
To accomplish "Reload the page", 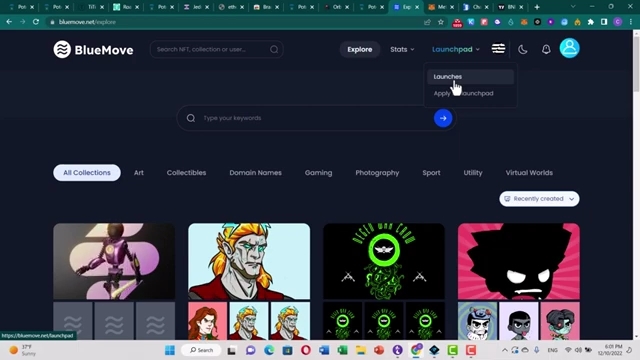I will (36, 22).
